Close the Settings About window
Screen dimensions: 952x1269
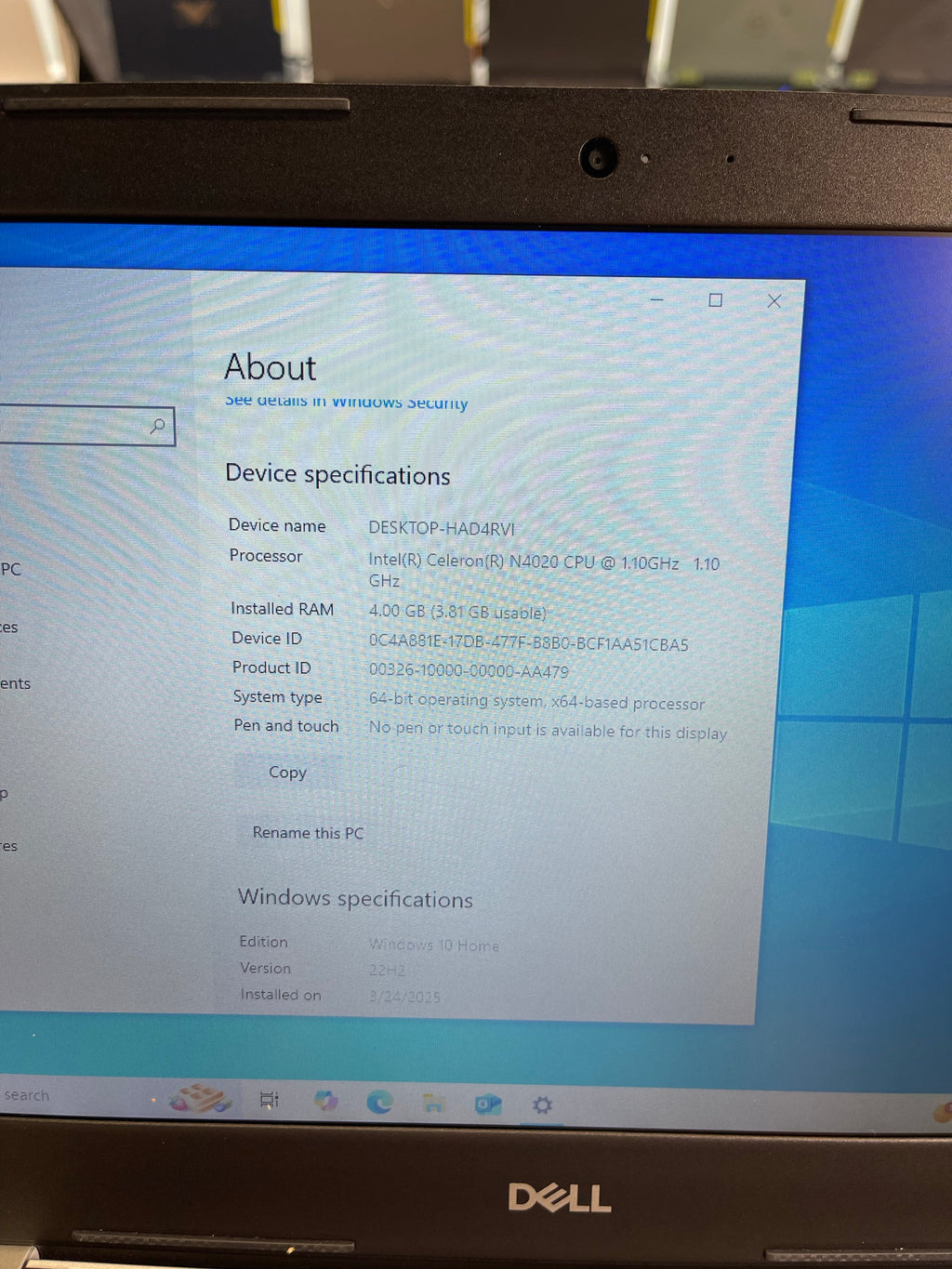coord(773,301)
